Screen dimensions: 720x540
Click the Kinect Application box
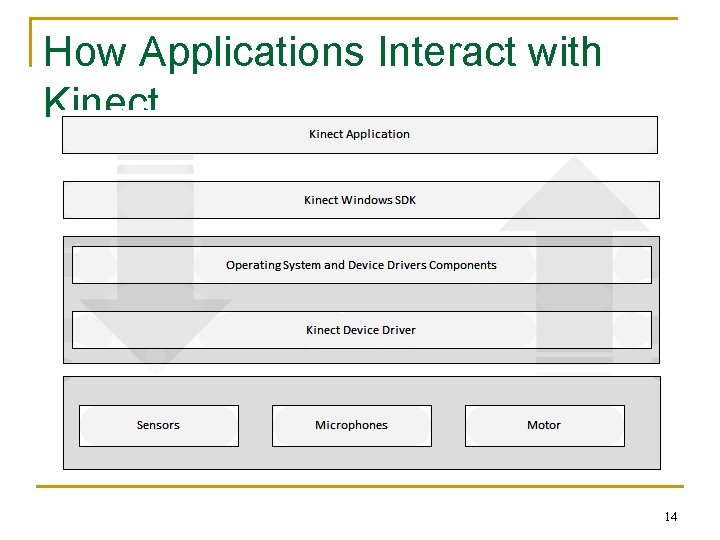[x=360, y=135]
